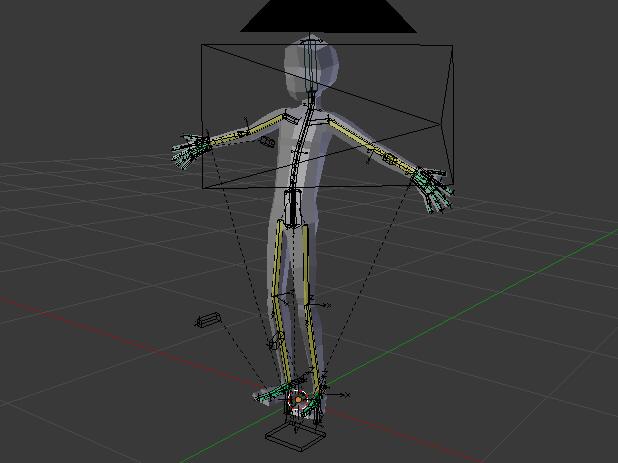618x463 pixels.
Task: Select the yellow thigh bone of screen-left leg
Action: click(x=277, y=260)
